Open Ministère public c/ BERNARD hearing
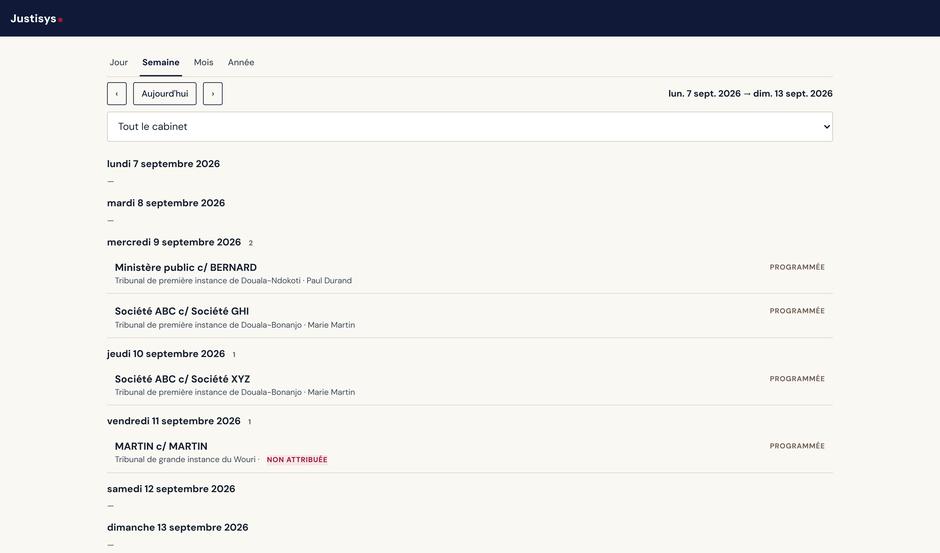Image resolution: width=940 pixels, height=553 pixels. pyautogui.click(x=469, y=273)
